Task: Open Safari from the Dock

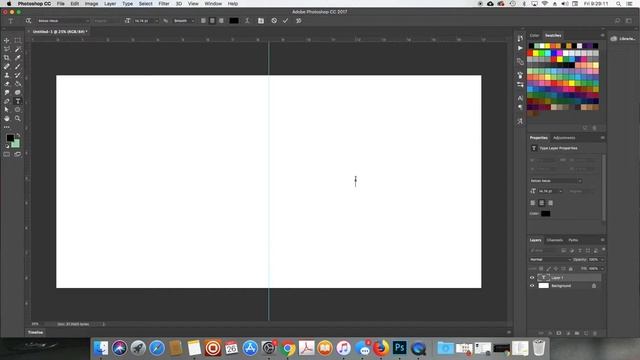Action: point(157,348)
